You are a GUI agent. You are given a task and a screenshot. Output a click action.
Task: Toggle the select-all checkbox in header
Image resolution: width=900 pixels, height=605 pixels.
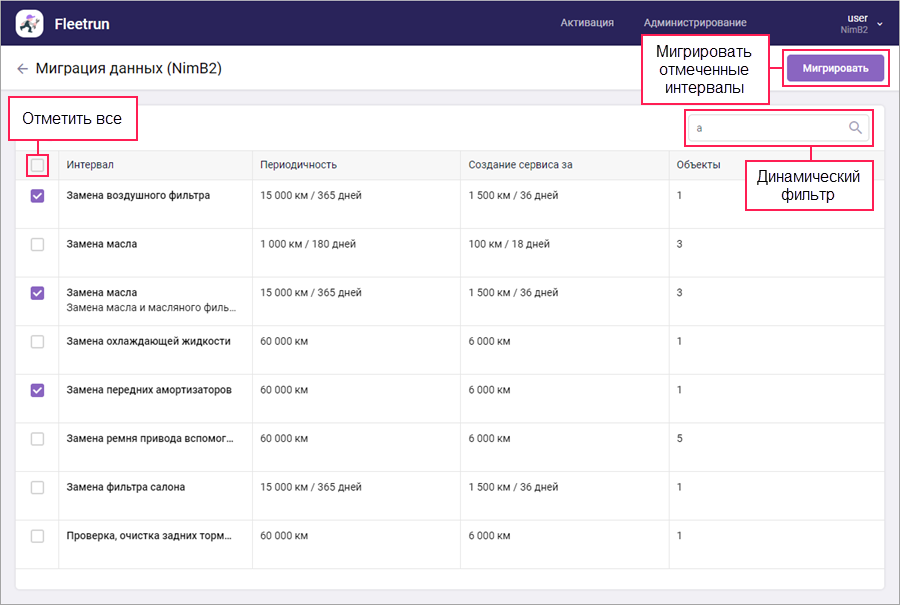(x=37, y=165)
